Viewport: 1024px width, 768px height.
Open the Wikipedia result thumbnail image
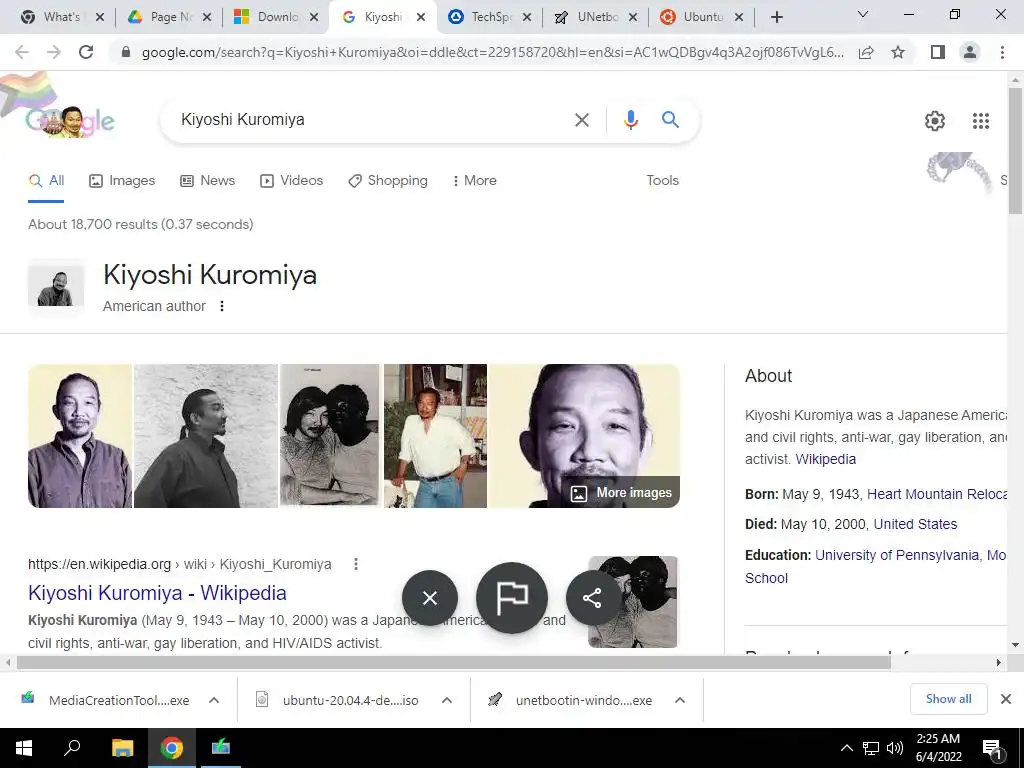click(633, 601)
